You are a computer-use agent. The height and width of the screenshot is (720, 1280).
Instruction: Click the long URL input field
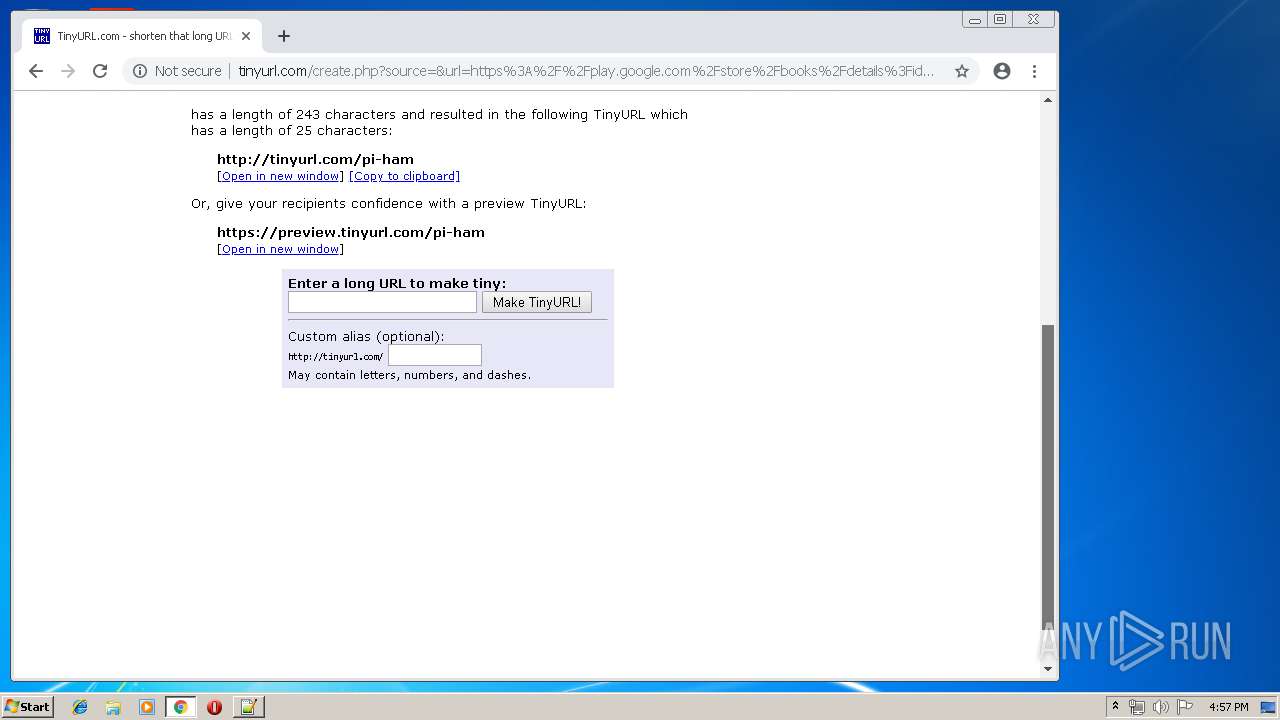pos(382,302)
